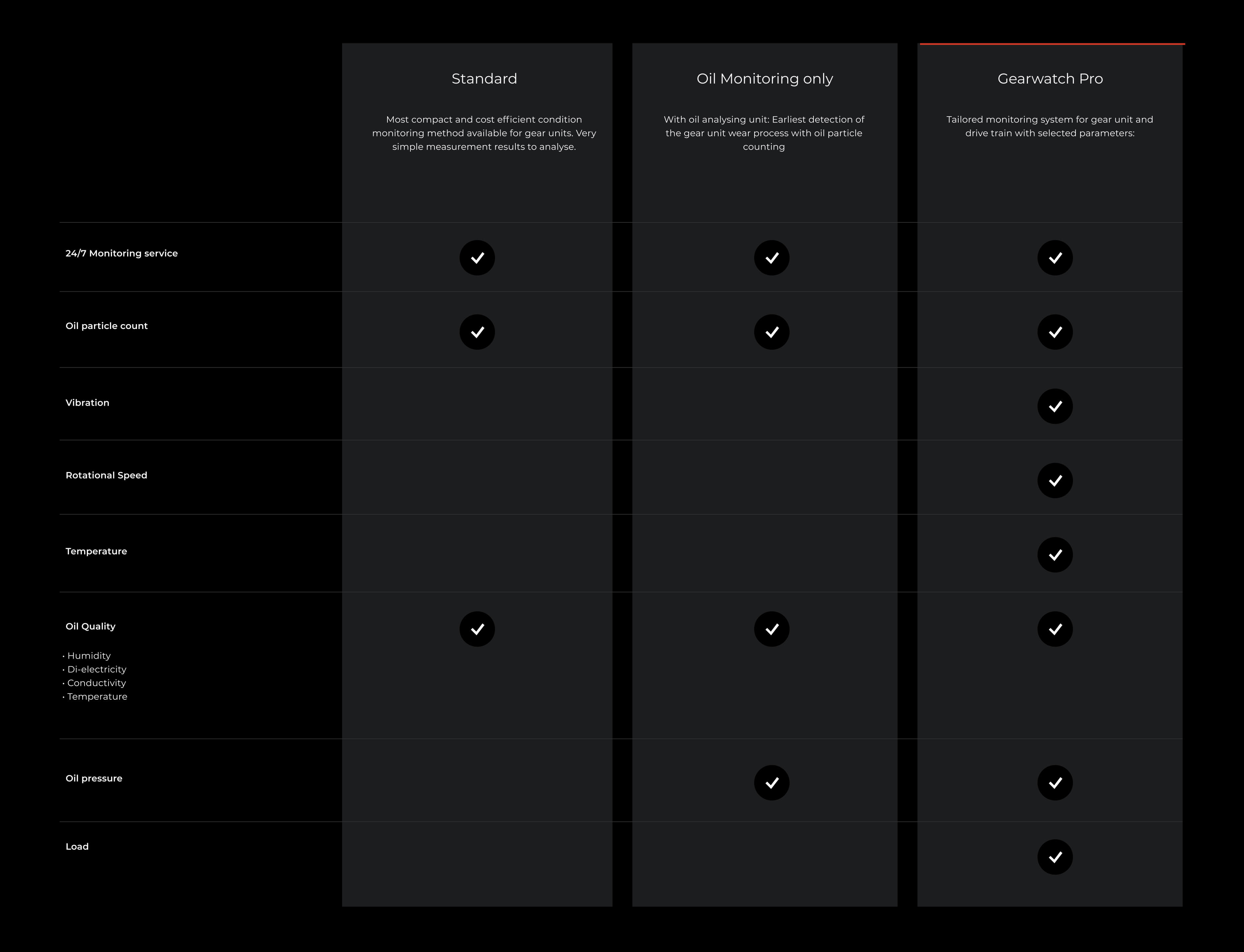This screenshot has width=1244, height=952.
Task: Click the Oil Quality row label
Action: [x=91, y=626]
